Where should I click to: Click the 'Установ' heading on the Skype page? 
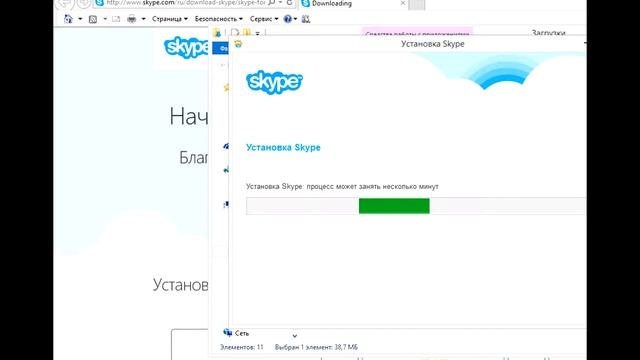(180, 284)
